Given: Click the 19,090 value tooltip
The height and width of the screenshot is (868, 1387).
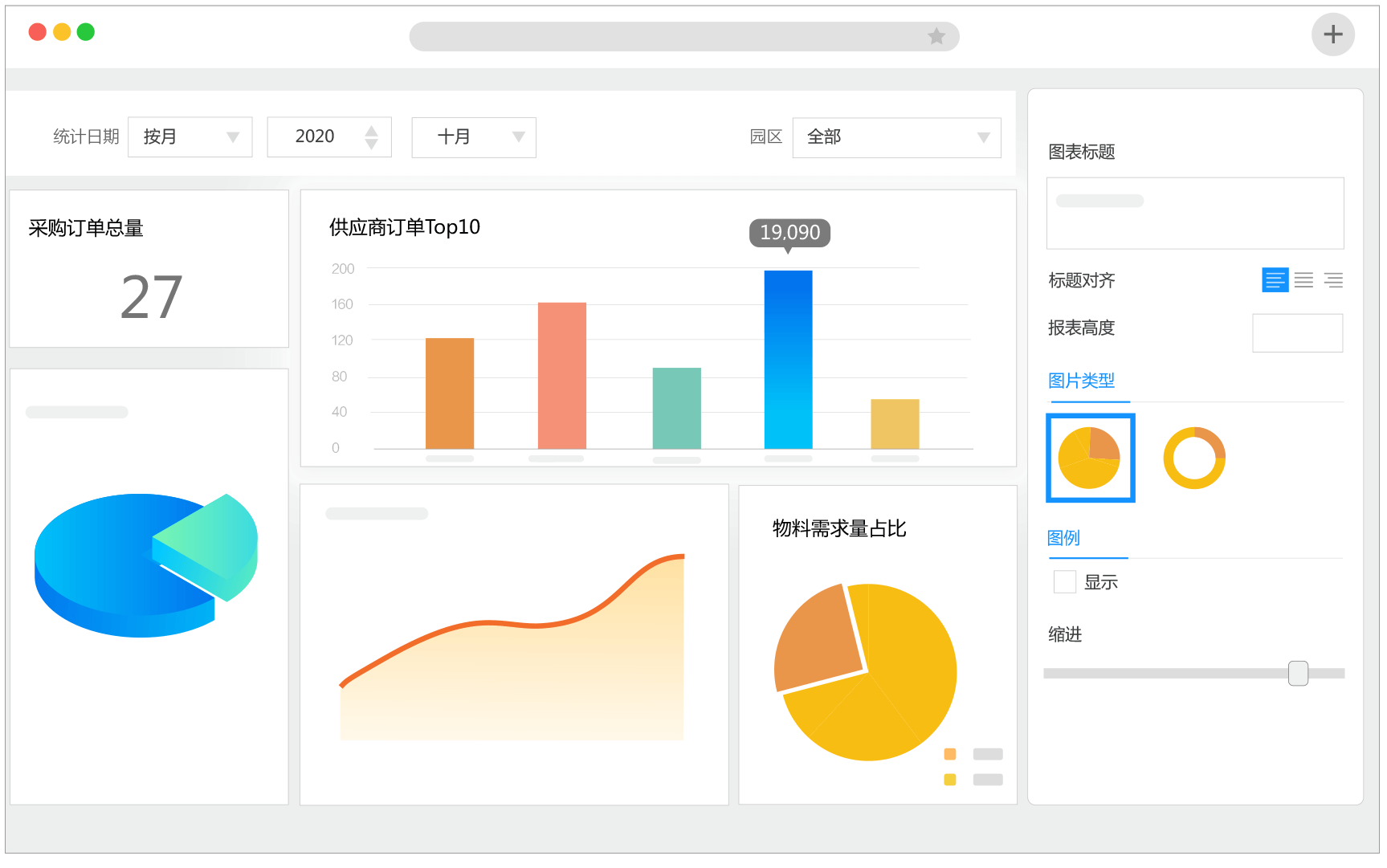Looking at the screenshot, I should pos(790,233).
